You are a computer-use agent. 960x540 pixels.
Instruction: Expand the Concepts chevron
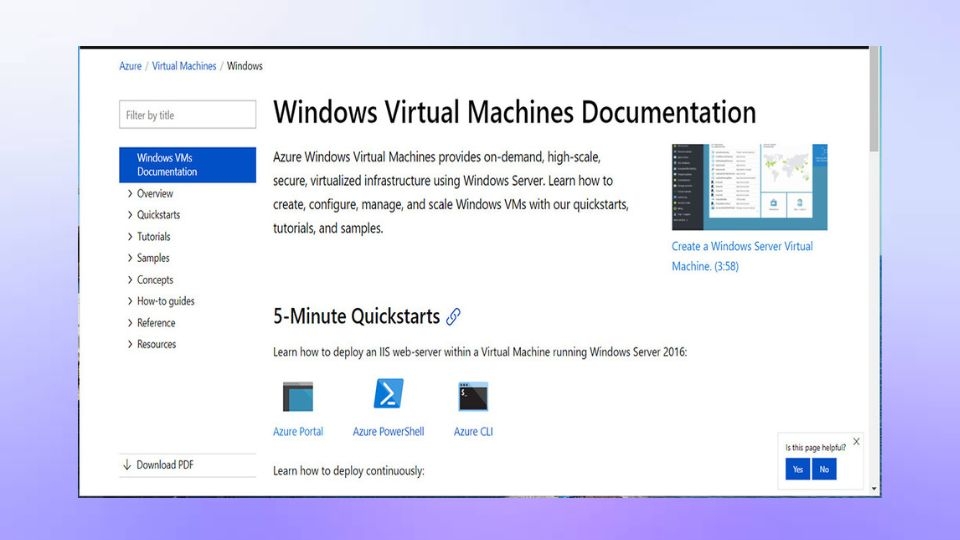130,280
